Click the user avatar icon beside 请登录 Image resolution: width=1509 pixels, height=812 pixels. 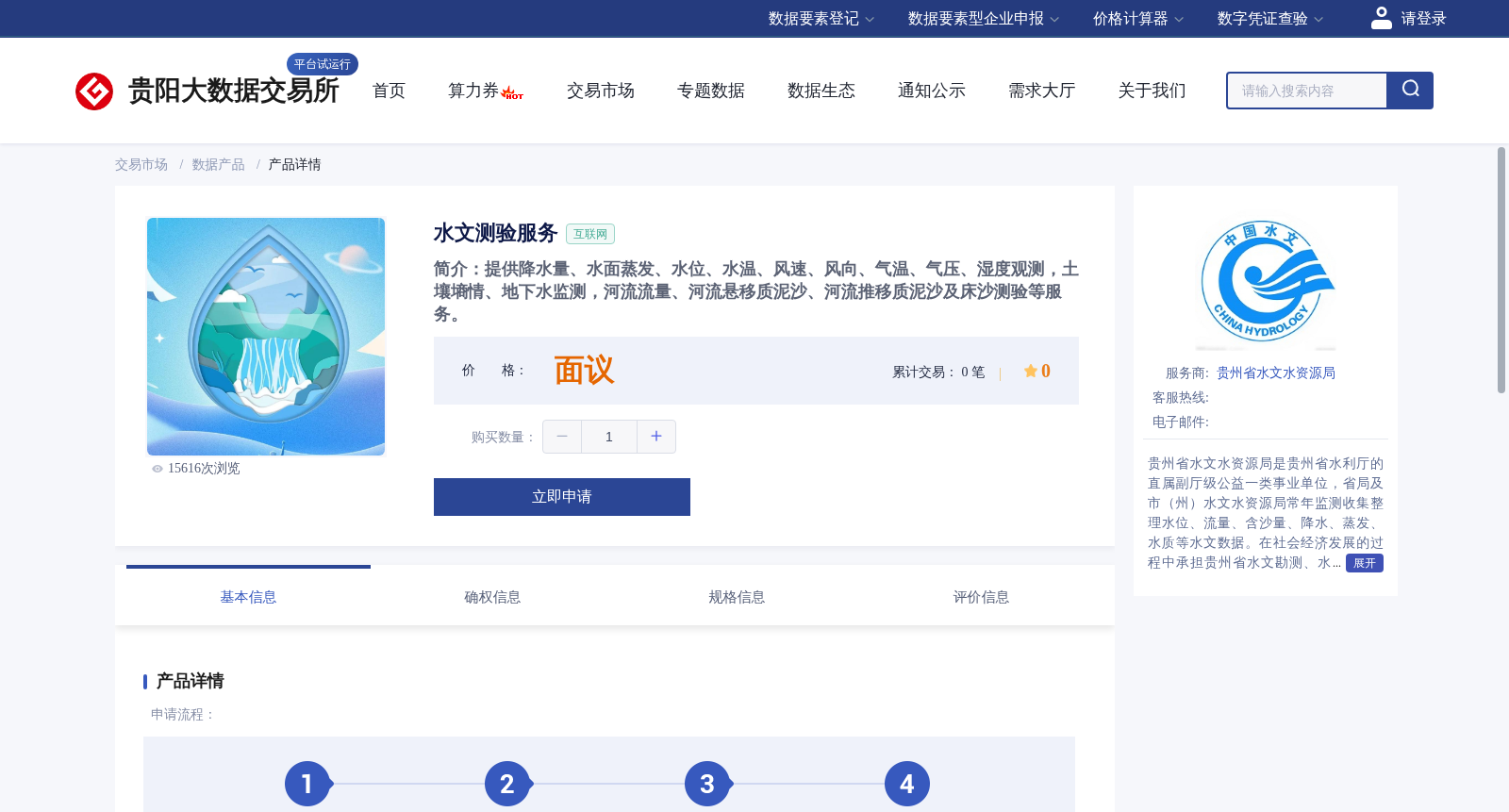coord(1382,18)
